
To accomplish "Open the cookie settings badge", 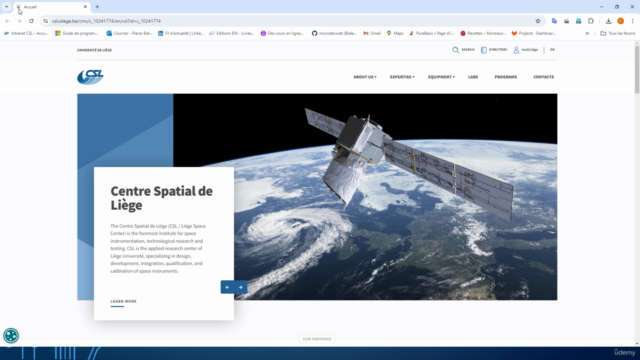I will pyautogui.click(x=11, y=336).
